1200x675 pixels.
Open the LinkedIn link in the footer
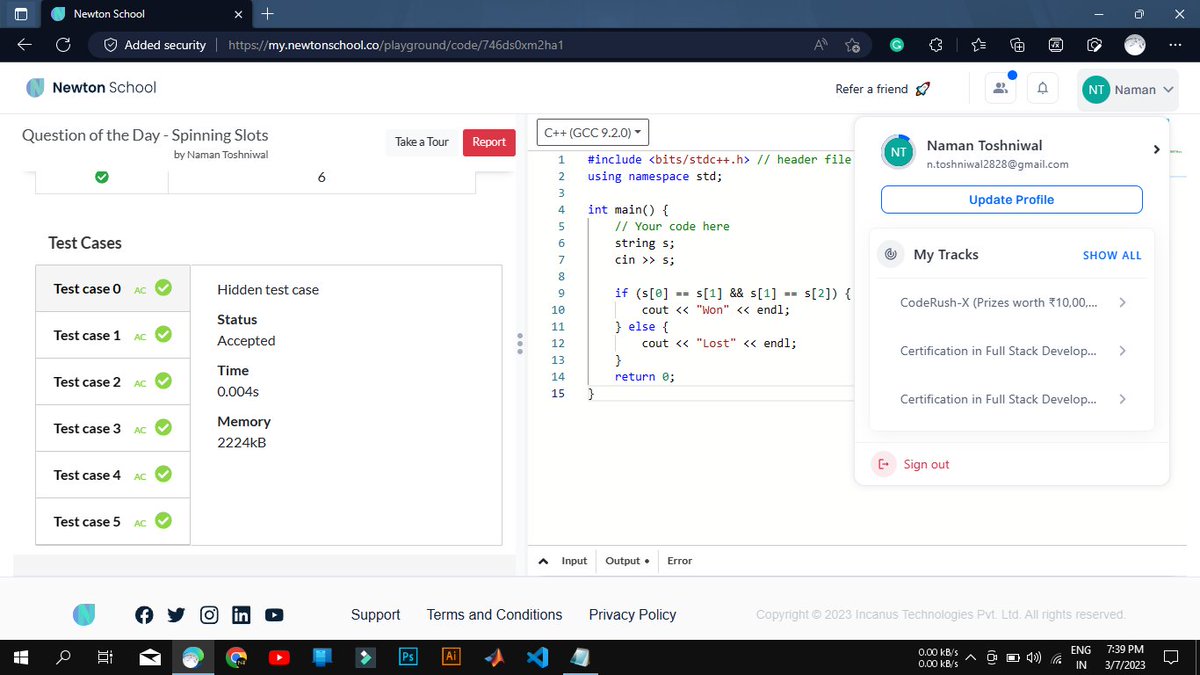coord(241,615)
